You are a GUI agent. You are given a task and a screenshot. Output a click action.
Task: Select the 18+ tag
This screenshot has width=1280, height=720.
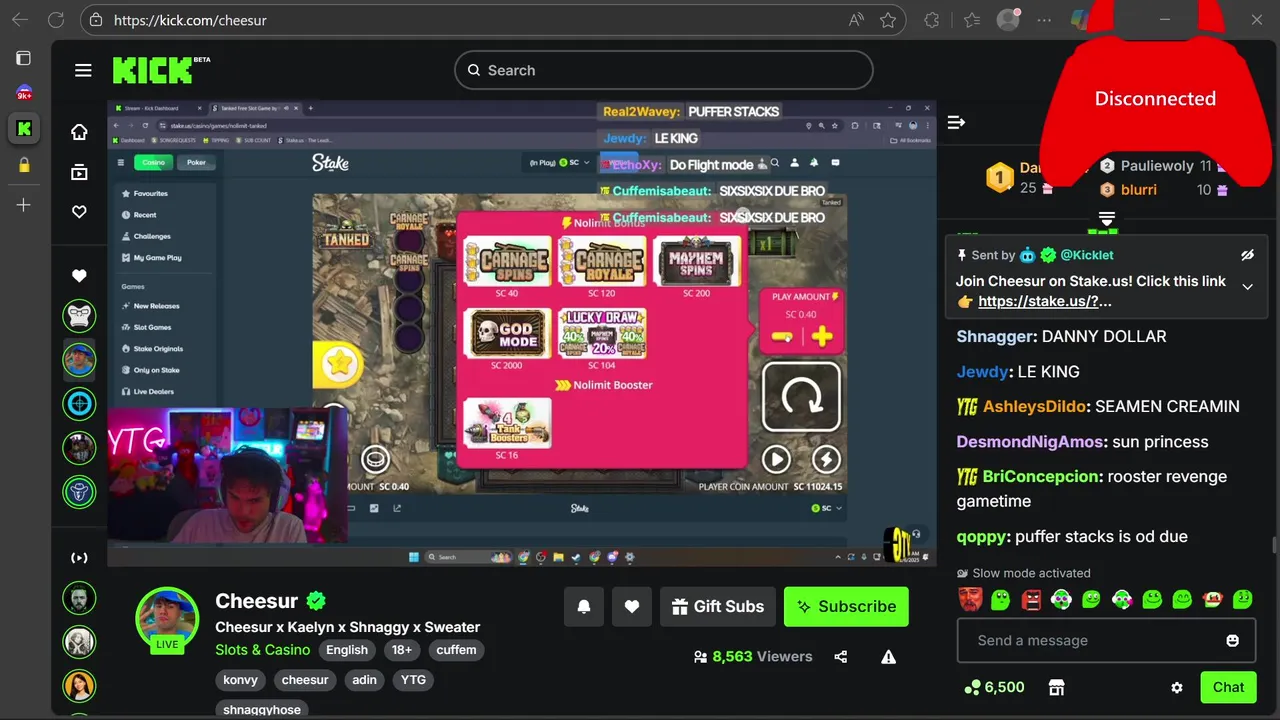(401, 650)
